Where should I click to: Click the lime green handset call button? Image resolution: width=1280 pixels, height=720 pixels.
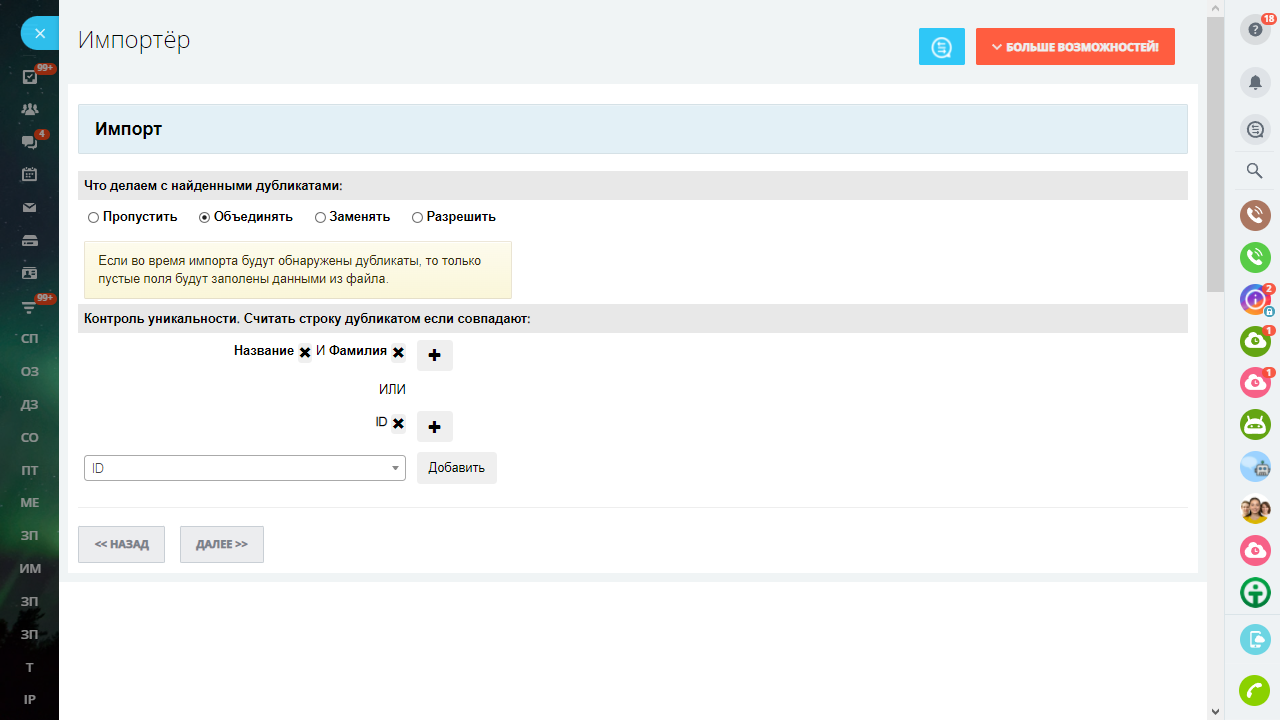(1255, 691)
